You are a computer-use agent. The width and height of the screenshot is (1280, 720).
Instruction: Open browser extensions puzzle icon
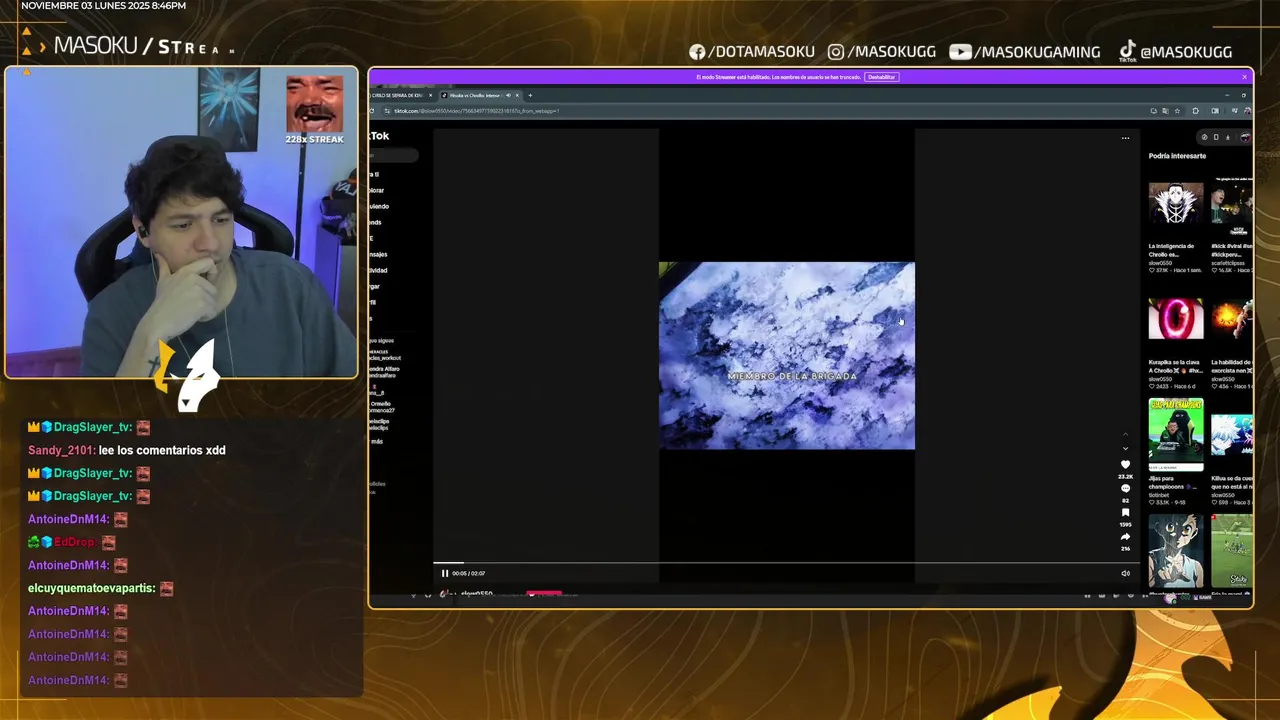point(1196,111)
